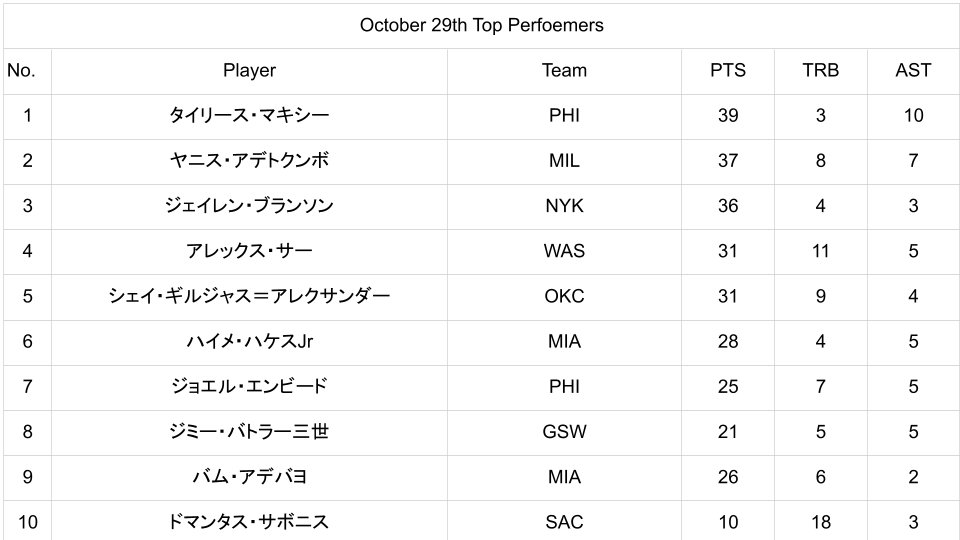
Task: Click the TRB column header
Action: pos(820,71)
